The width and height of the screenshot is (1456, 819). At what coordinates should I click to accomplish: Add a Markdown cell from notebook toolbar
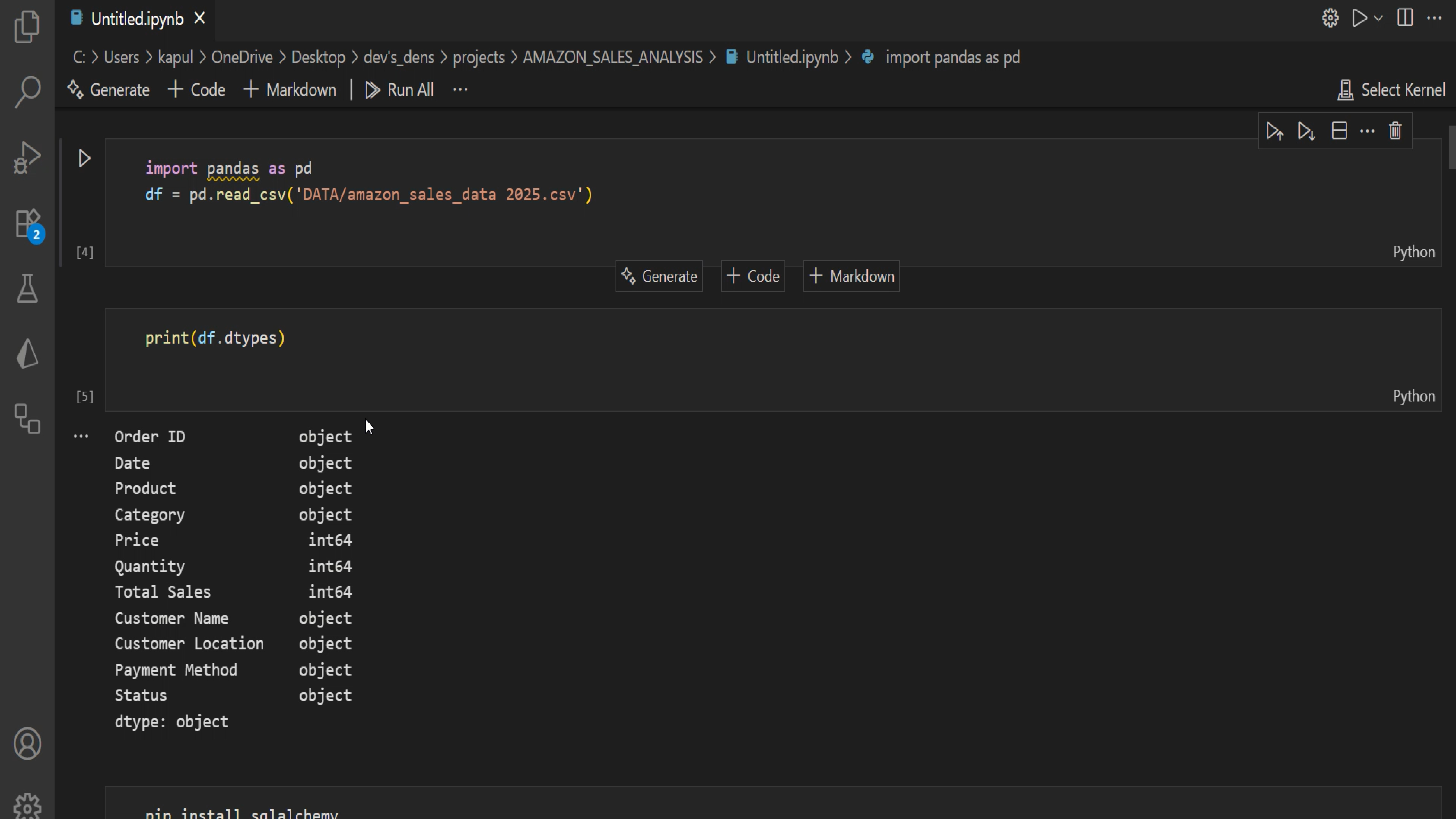pos(290,90)
